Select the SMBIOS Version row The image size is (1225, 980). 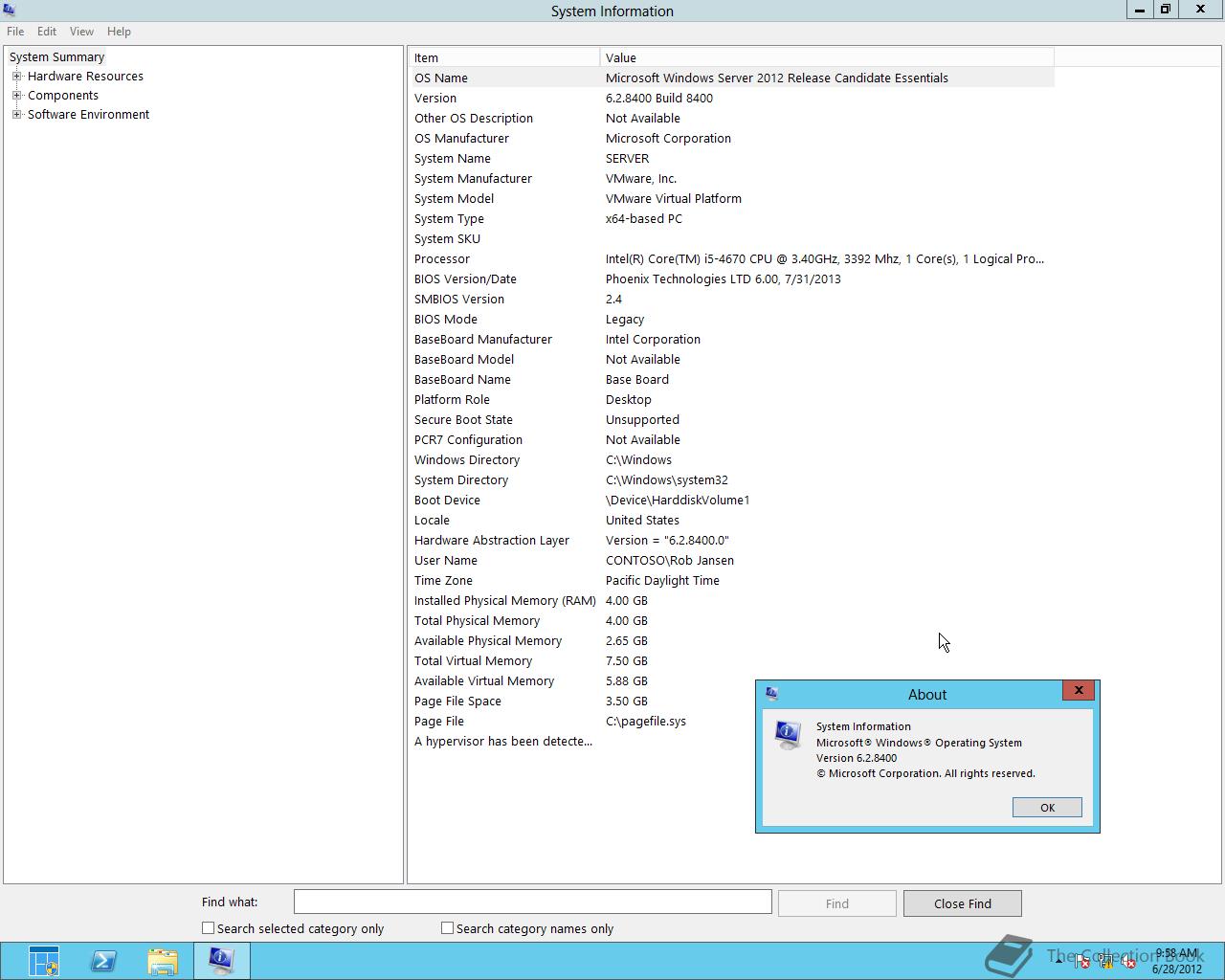point(732,299)
